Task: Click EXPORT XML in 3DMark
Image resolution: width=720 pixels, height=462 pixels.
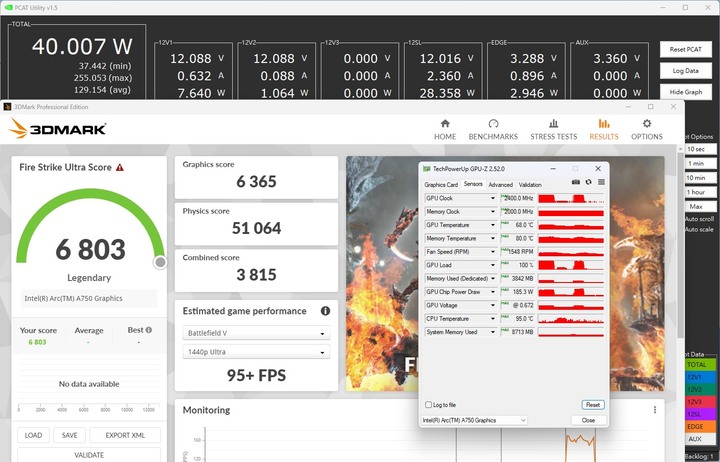Action: 125,435
